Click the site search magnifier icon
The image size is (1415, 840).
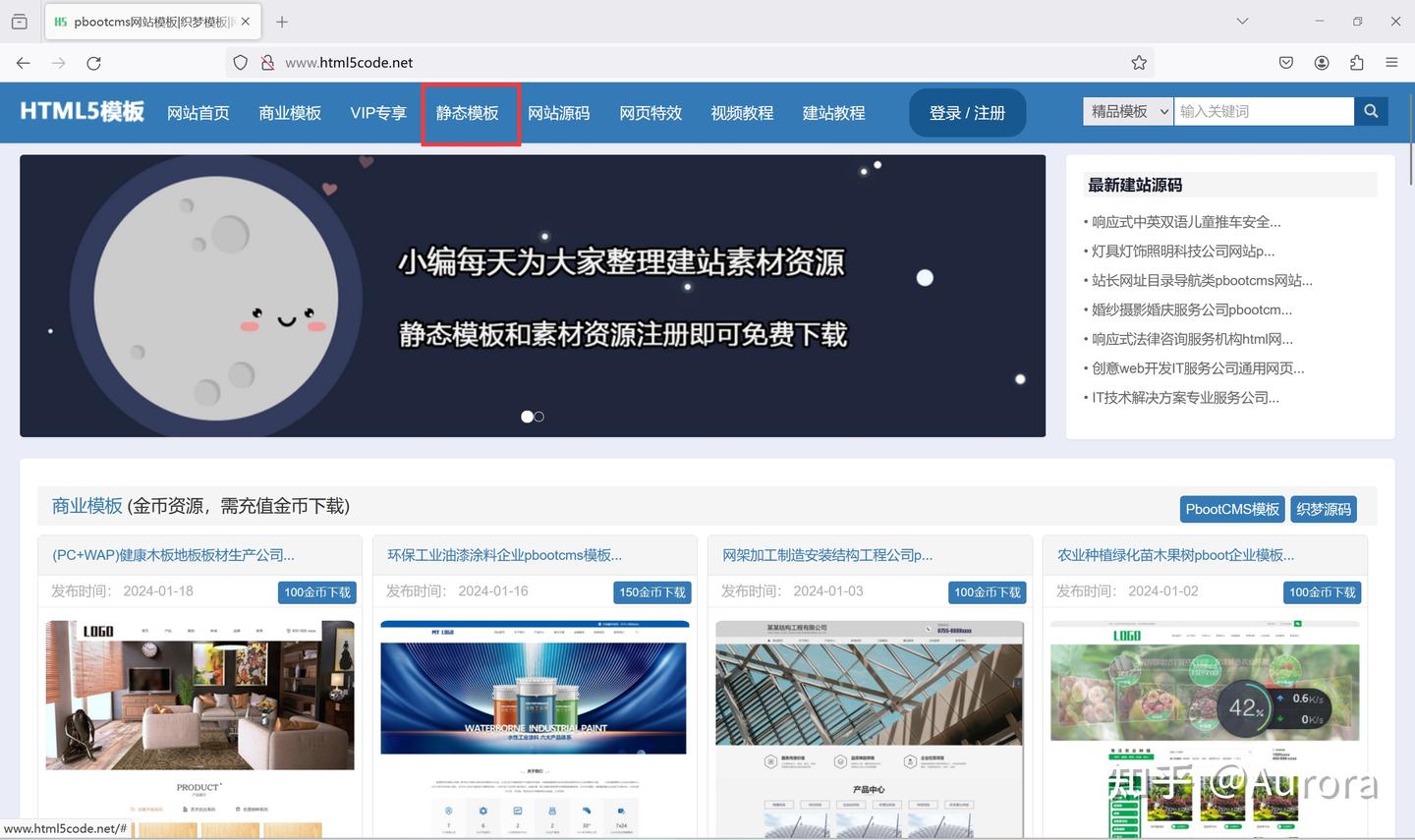pos(1371,111)
